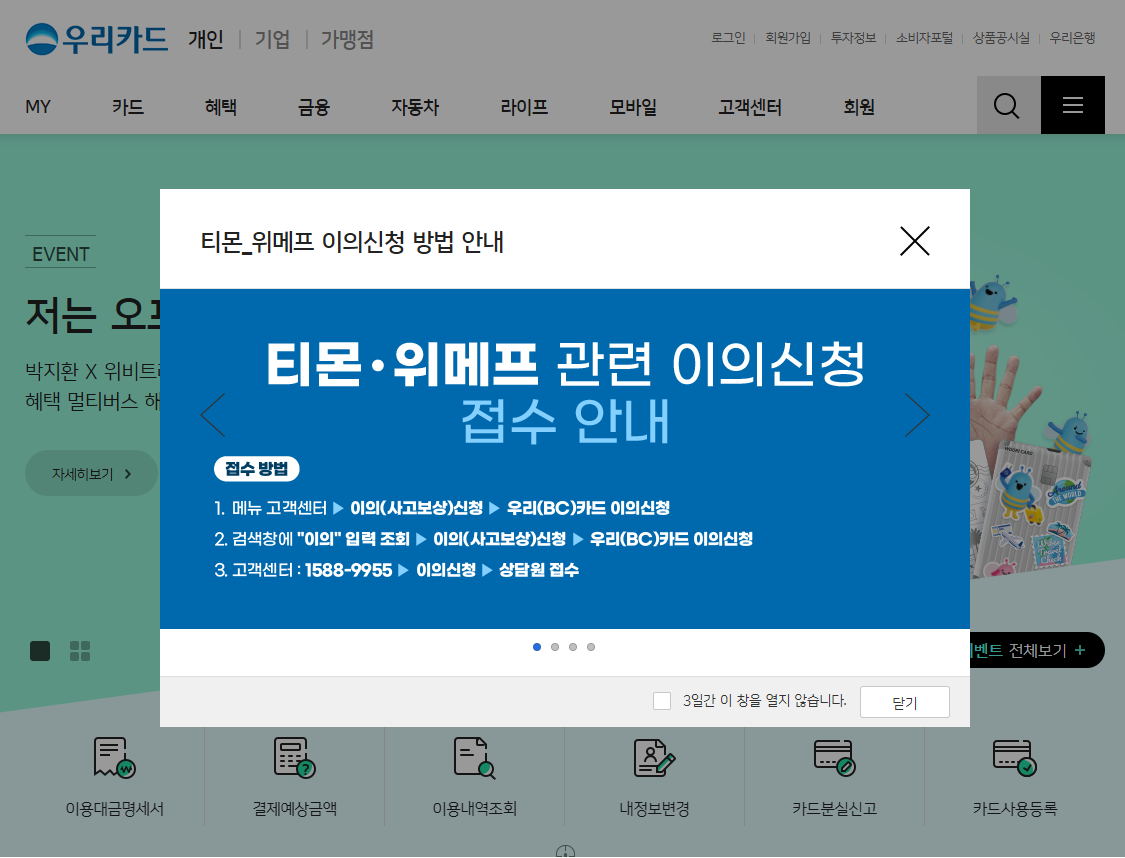
Task: Open the 회원 menu
Action: [x=859, y=107]
